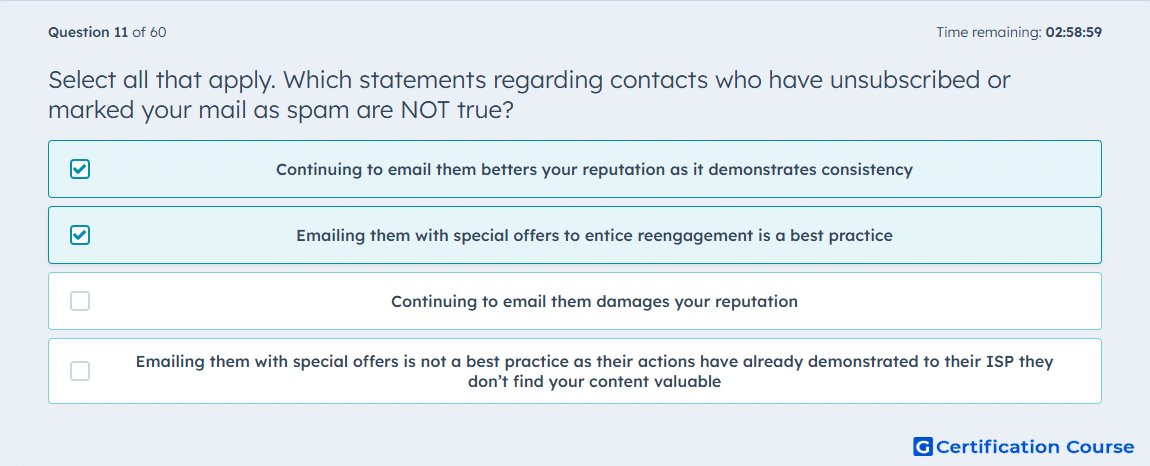Click 'don't find your content valuable' text line
Viewport: 1150px width, 466px height.
[594, 382]
